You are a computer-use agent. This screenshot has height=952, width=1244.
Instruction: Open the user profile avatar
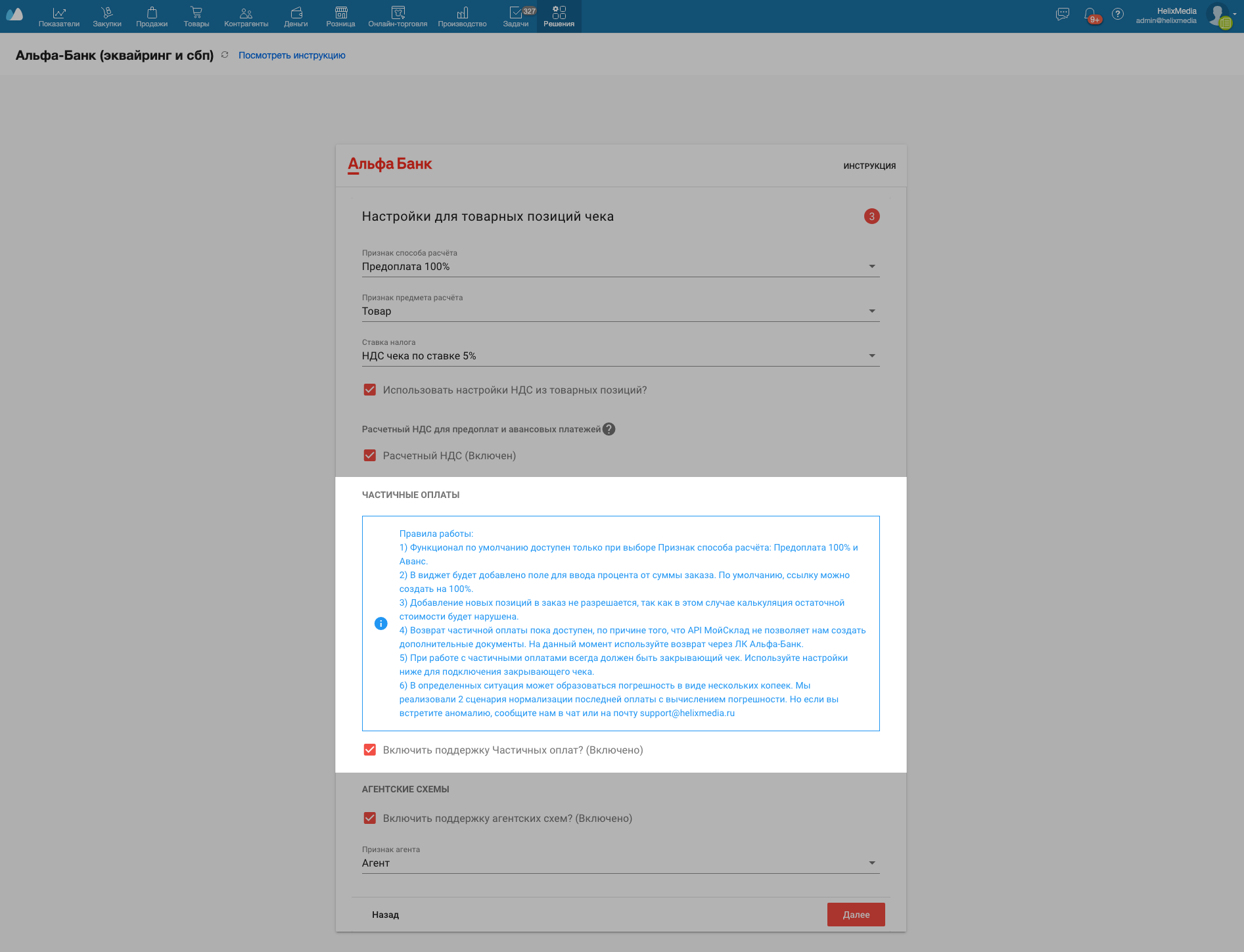click(1218, 15)
